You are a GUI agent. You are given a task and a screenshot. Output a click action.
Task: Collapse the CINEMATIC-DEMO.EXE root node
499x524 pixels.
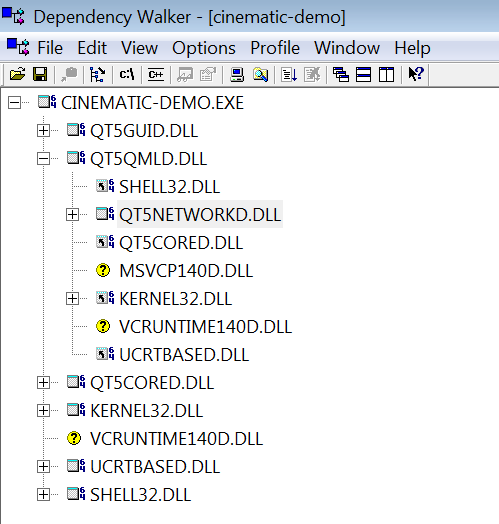click(14, 102)
